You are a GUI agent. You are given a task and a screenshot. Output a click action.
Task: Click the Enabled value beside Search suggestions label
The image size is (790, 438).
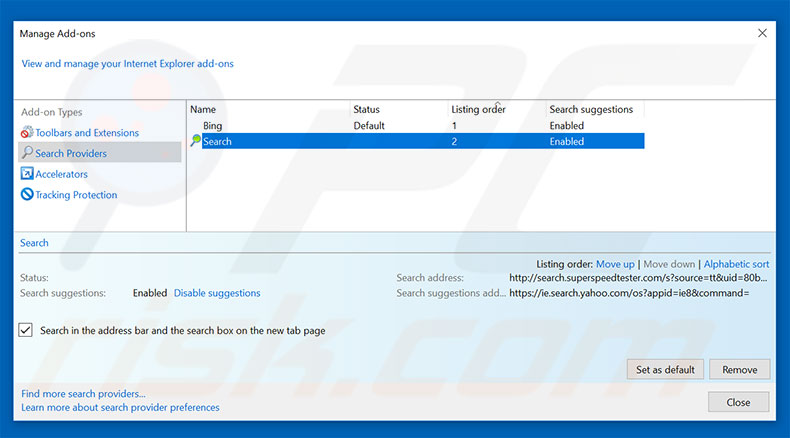click(150, 293)
